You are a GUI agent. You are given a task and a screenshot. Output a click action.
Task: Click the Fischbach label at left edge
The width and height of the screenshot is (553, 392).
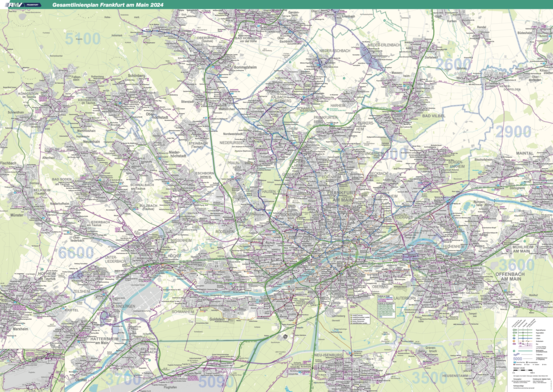coord(8,163)
